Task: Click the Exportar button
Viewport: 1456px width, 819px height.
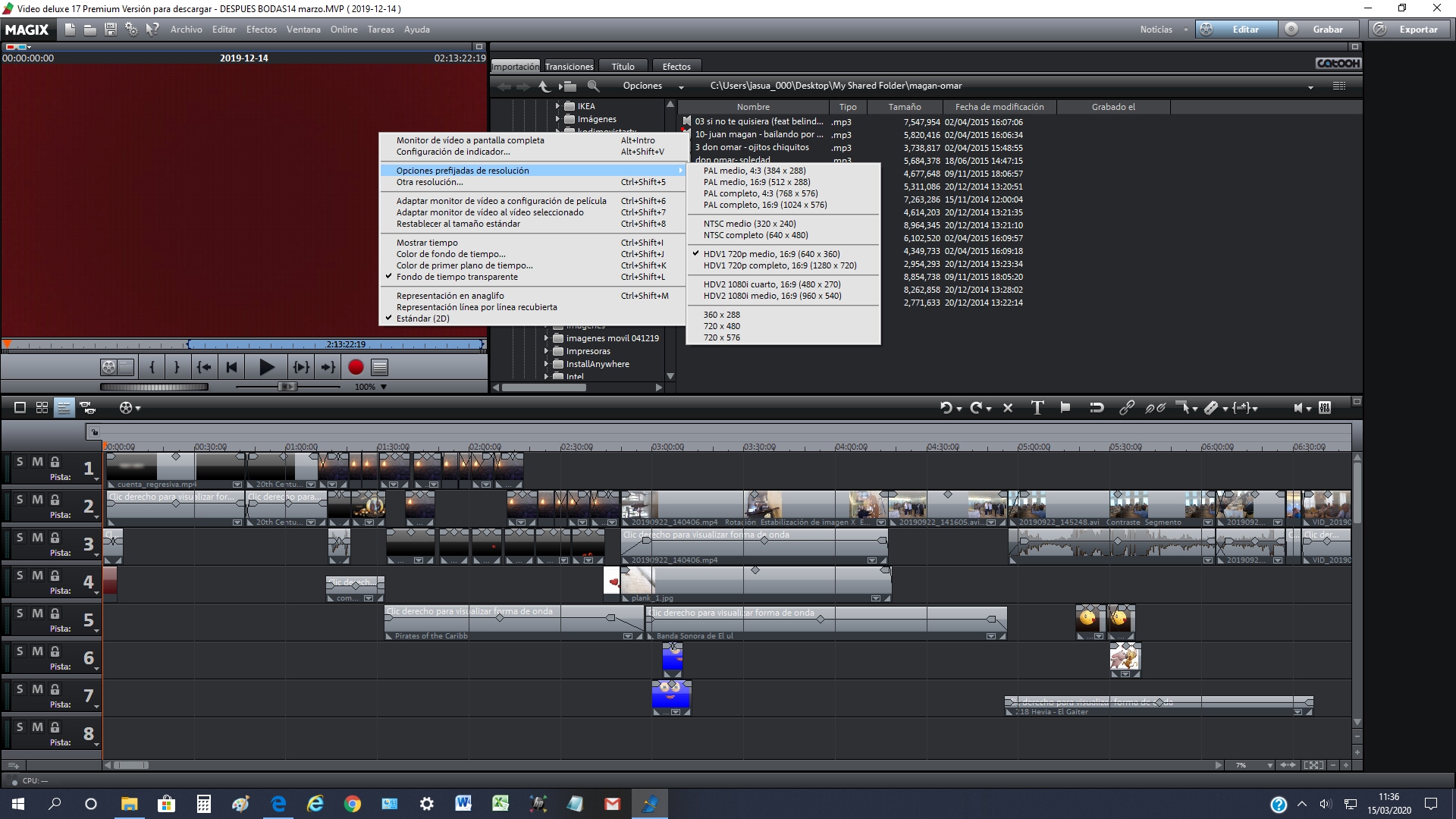Action: (1410, 30)
